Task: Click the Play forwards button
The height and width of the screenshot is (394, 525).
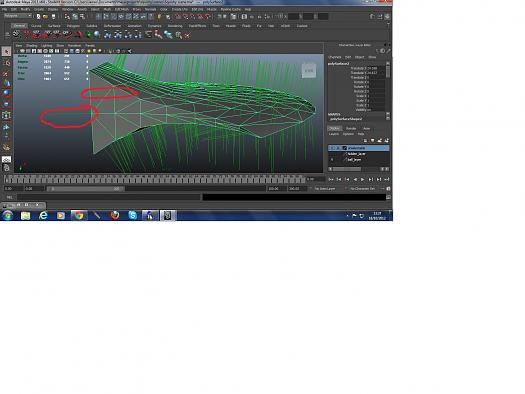Action: pyautogui.click(x=363, y=179)
